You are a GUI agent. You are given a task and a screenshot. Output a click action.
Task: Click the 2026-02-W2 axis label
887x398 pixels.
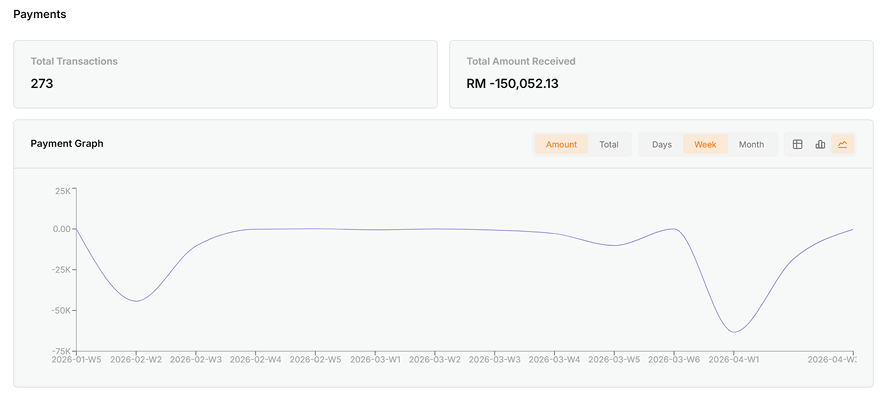click(135, 359)
